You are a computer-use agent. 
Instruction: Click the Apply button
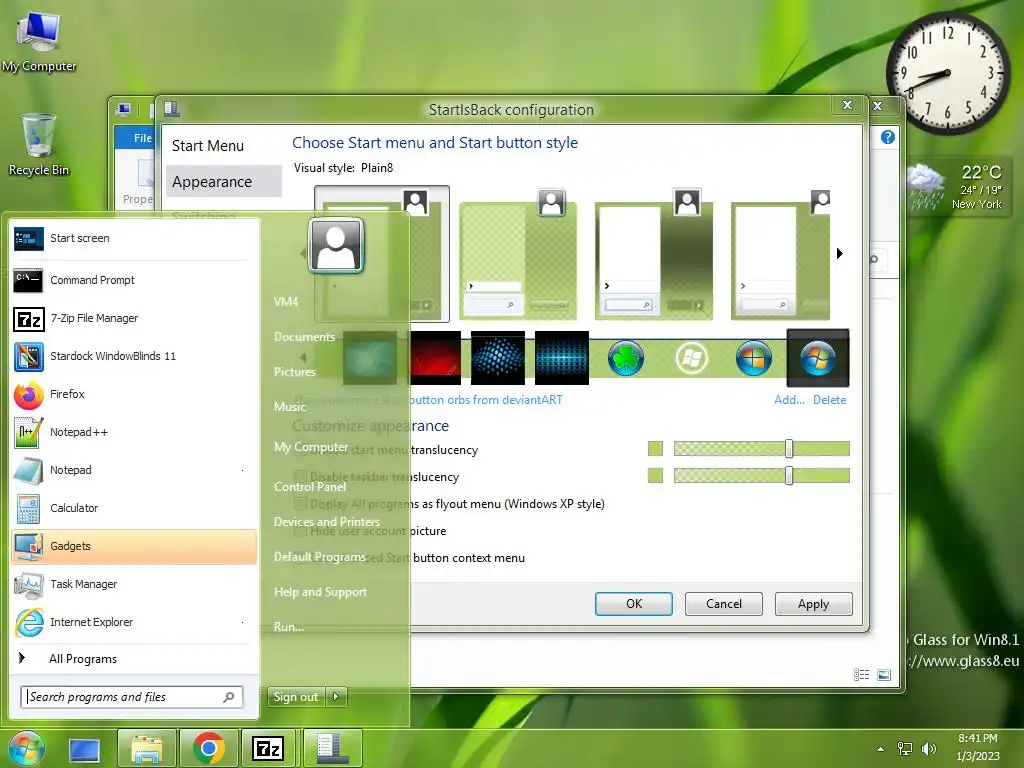coord(814,604)
